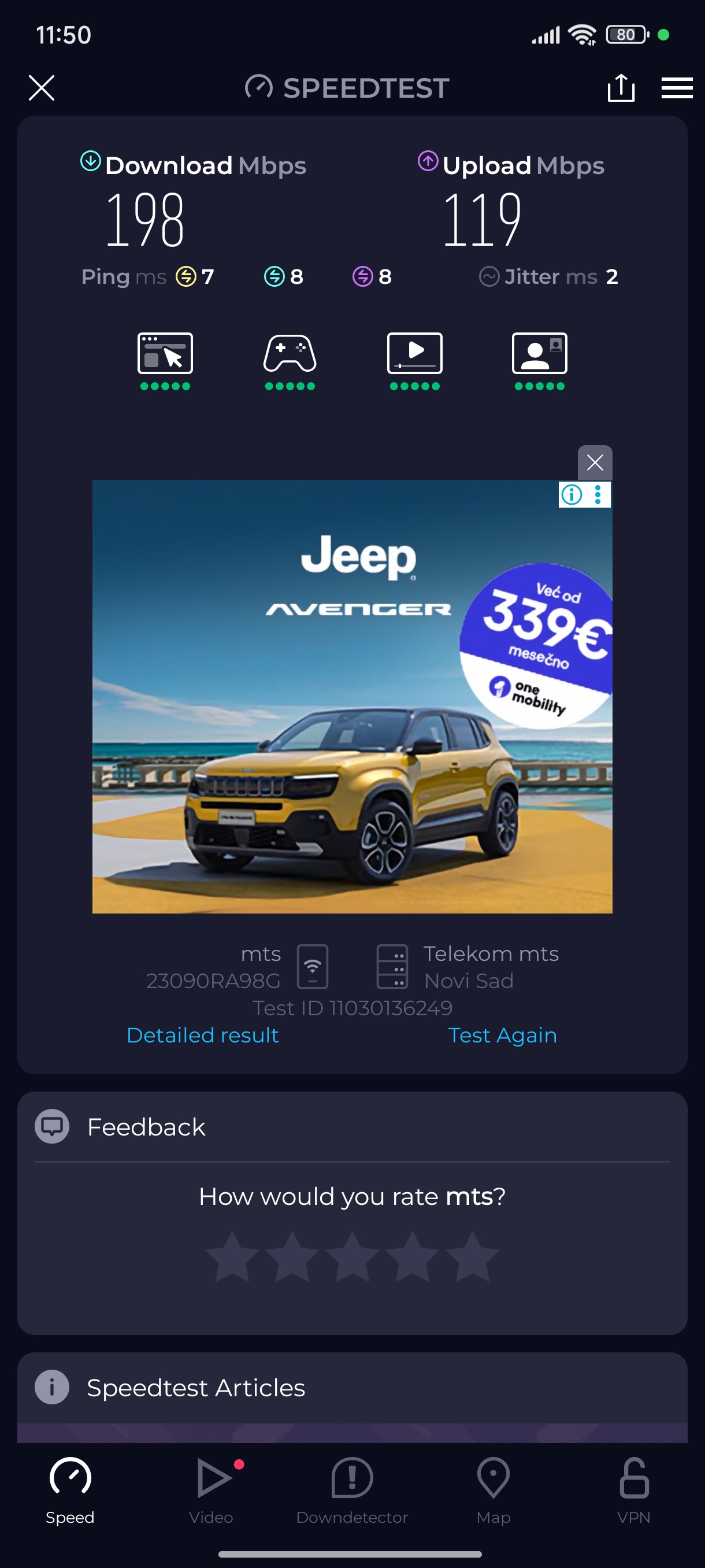Open ad options three-dot menu
This screenshot has height=1568, width=705.
pyautogui.click(x=599, y=494)
